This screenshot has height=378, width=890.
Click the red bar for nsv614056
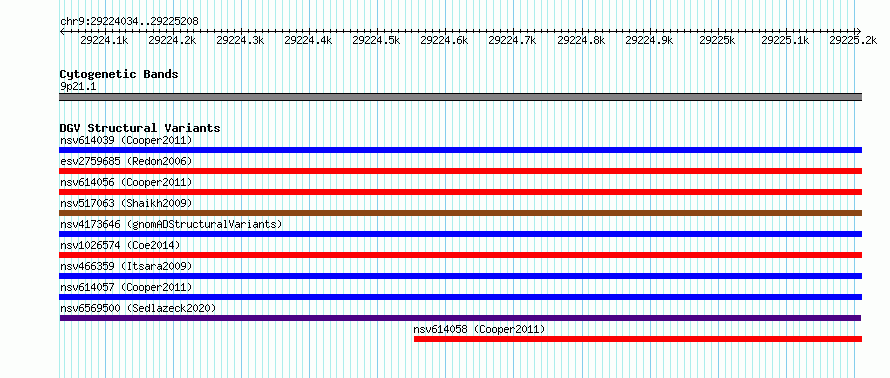(x=460, y=192)
